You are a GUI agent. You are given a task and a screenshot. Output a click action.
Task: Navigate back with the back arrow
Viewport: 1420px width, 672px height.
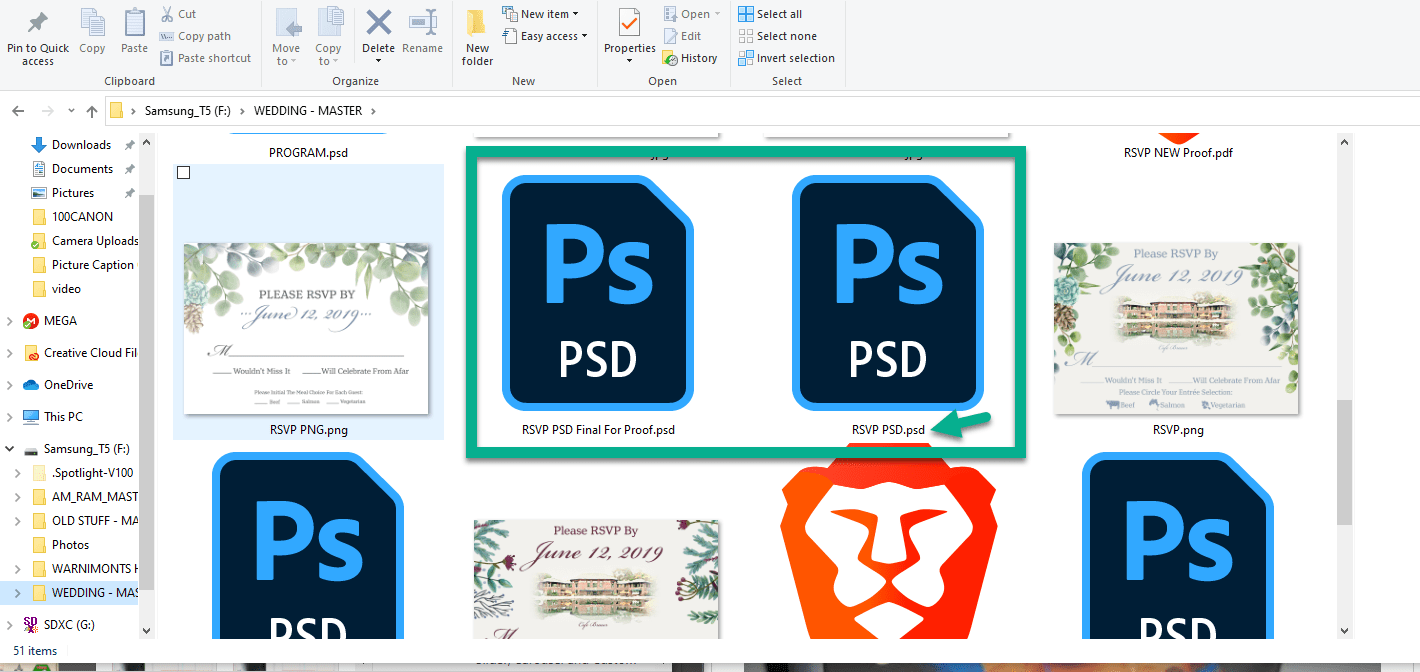17,110
